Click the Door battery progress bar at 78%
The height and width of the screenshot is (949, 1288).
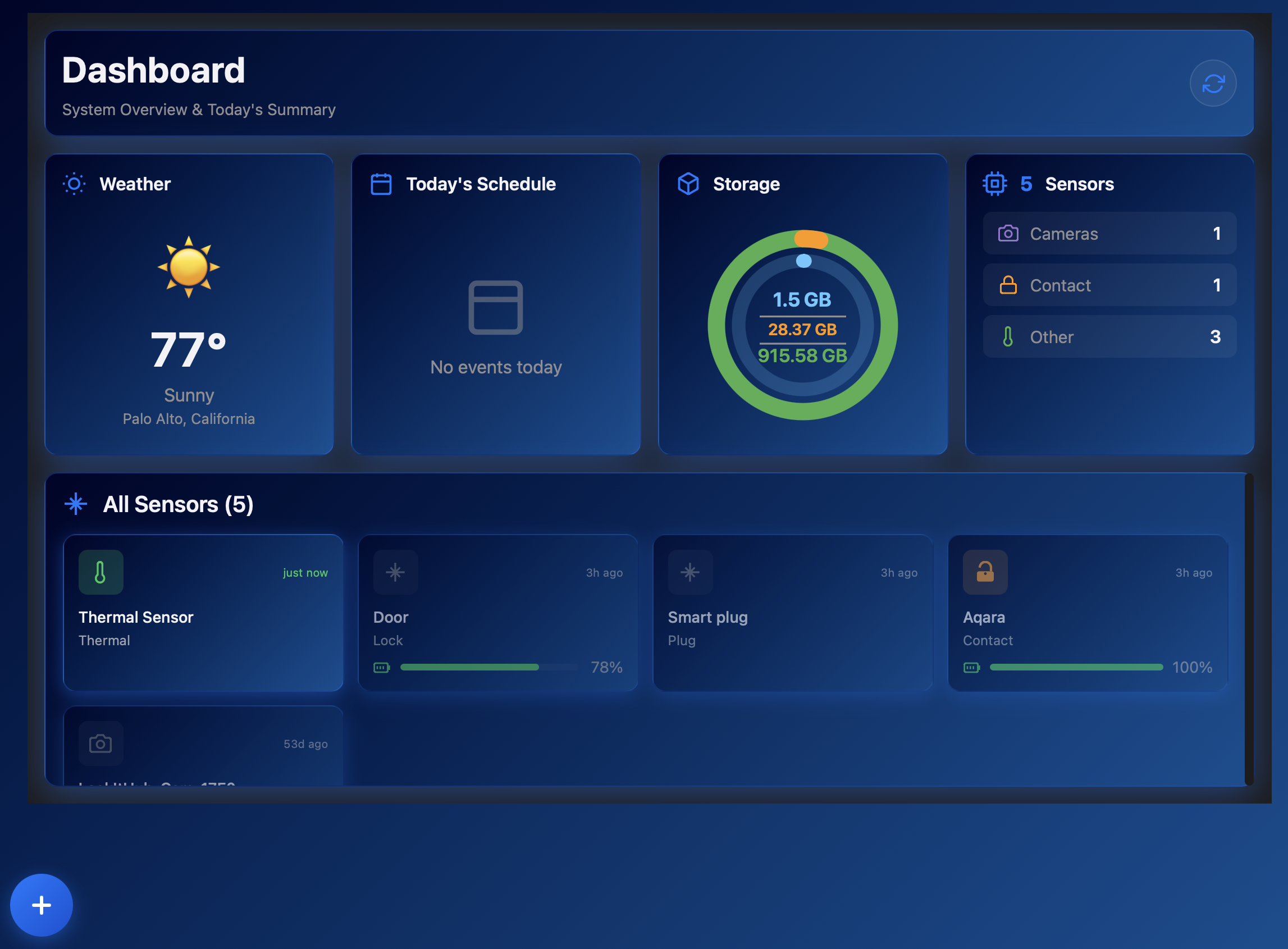[x=488, y=667]
